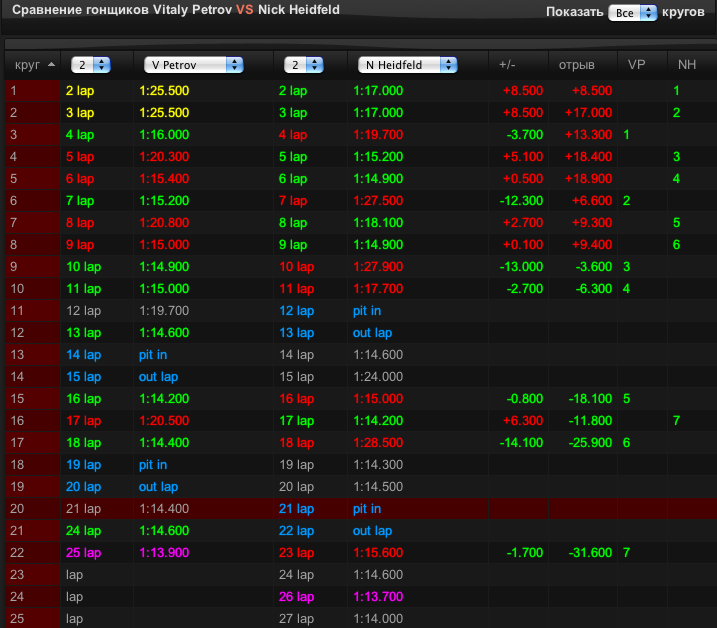Click Petrov's magenta '1:13.900' best lap

coord(164,553)
